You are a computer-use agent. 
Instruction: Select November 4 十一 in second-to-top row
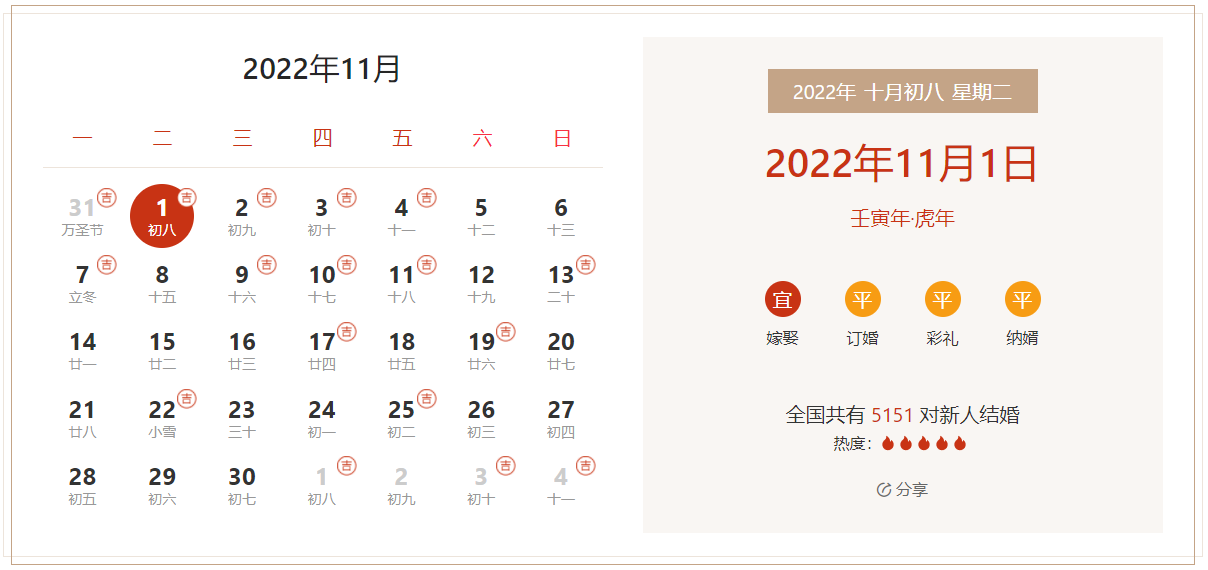click(402, 216)
